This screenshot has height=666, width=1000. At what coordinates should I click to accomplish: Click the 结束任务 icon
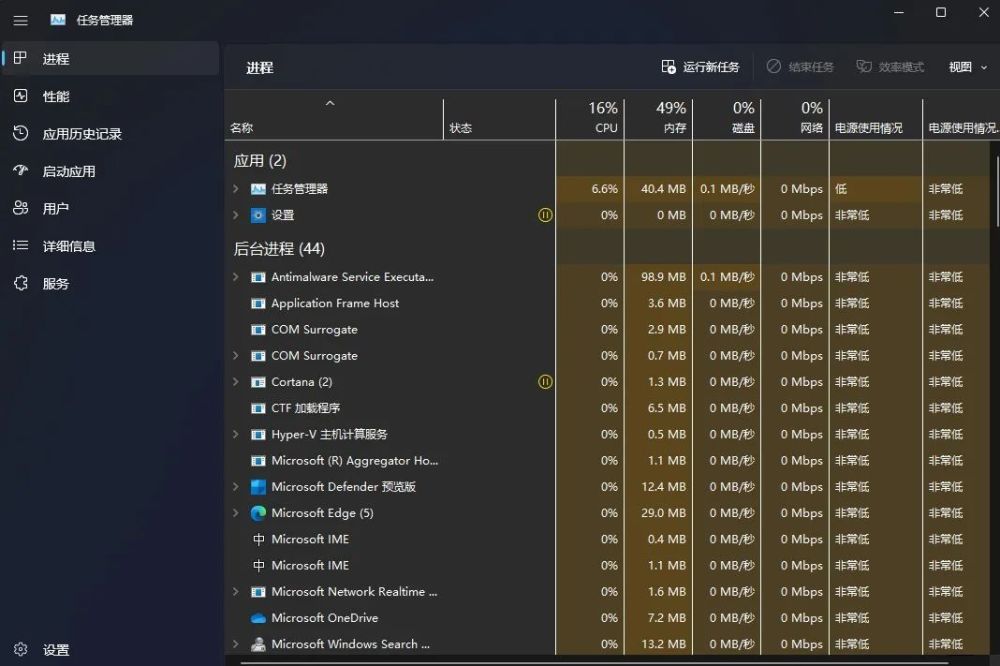point(774,66)
